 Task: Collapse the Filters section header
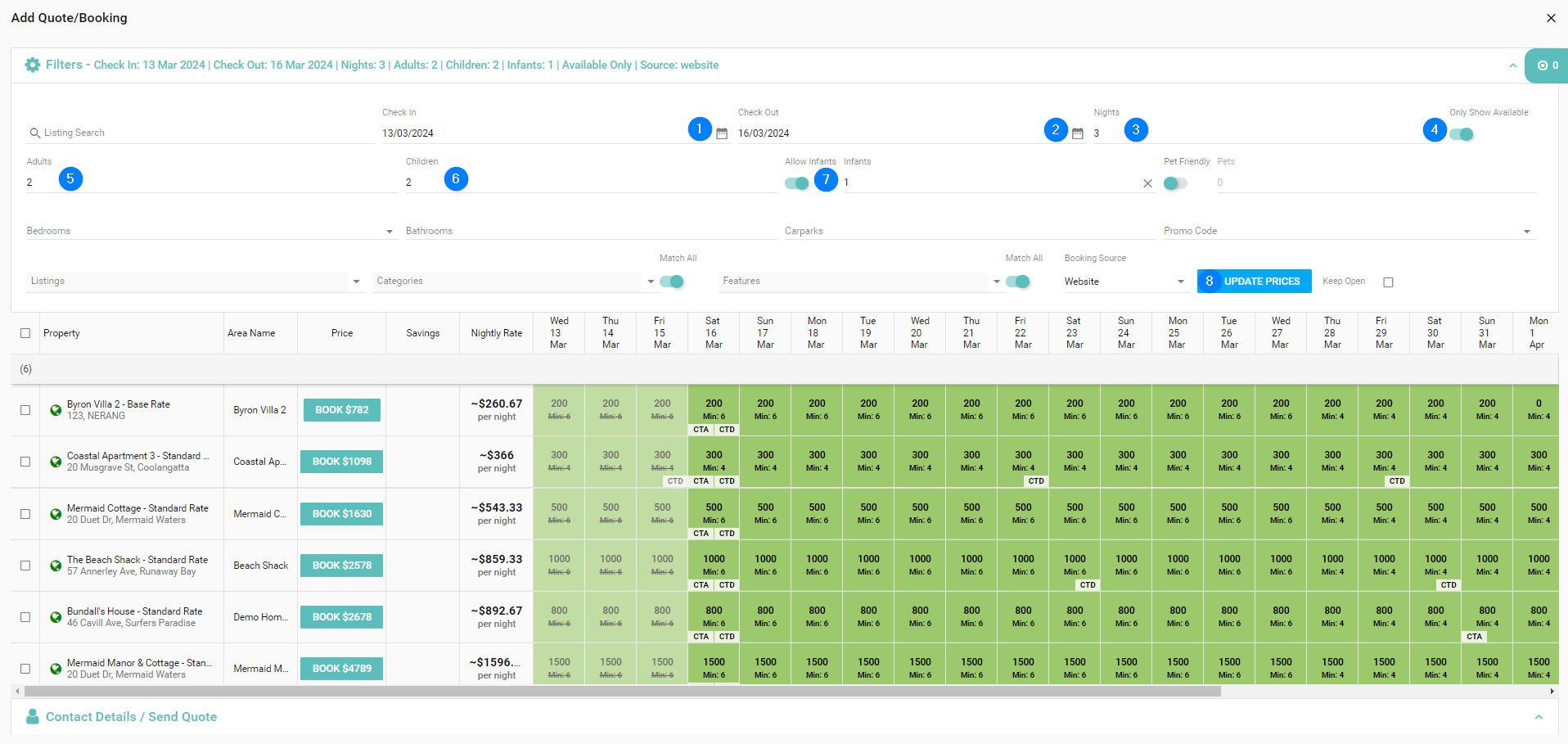[x=1512, y=65]
